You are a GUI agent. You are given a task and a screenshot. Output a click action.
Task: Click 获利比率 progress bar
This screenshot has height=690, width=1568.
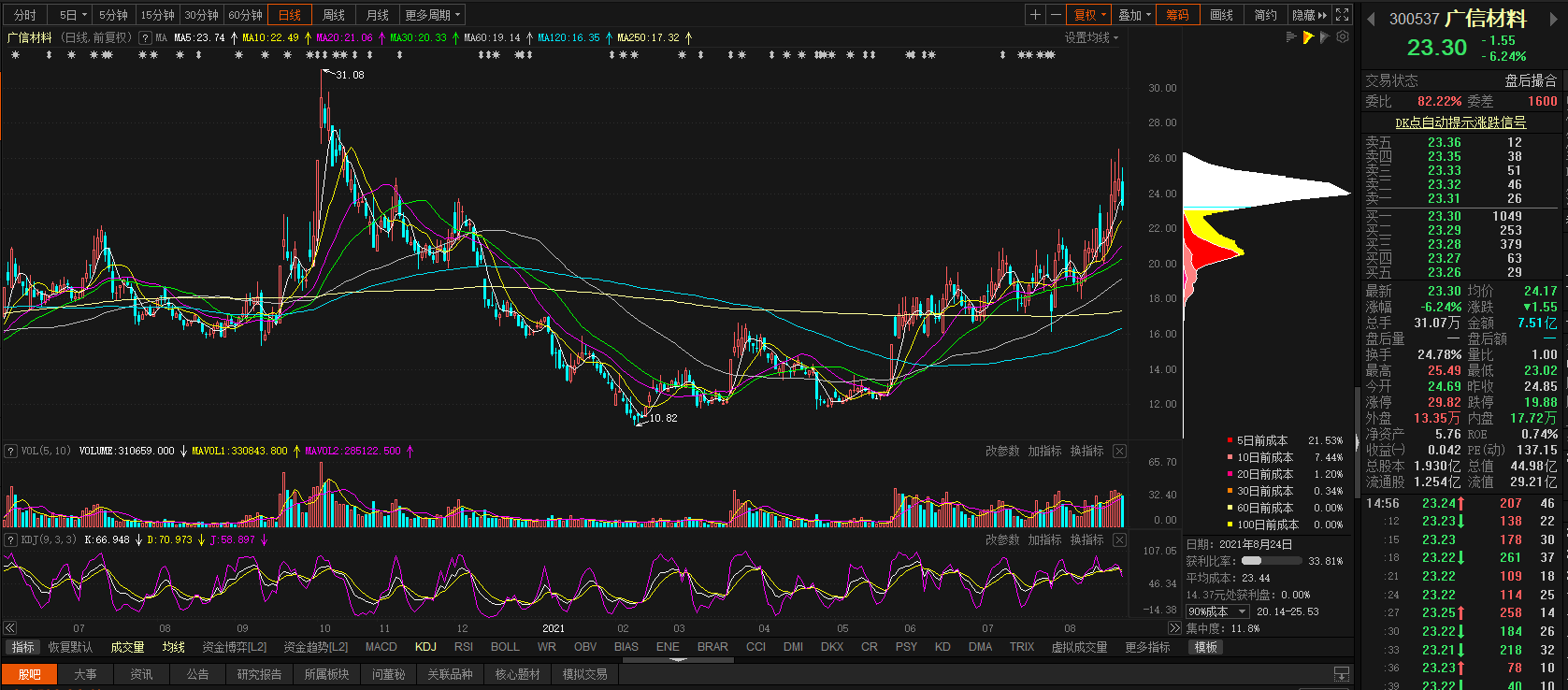click(x=1272, y=561)
